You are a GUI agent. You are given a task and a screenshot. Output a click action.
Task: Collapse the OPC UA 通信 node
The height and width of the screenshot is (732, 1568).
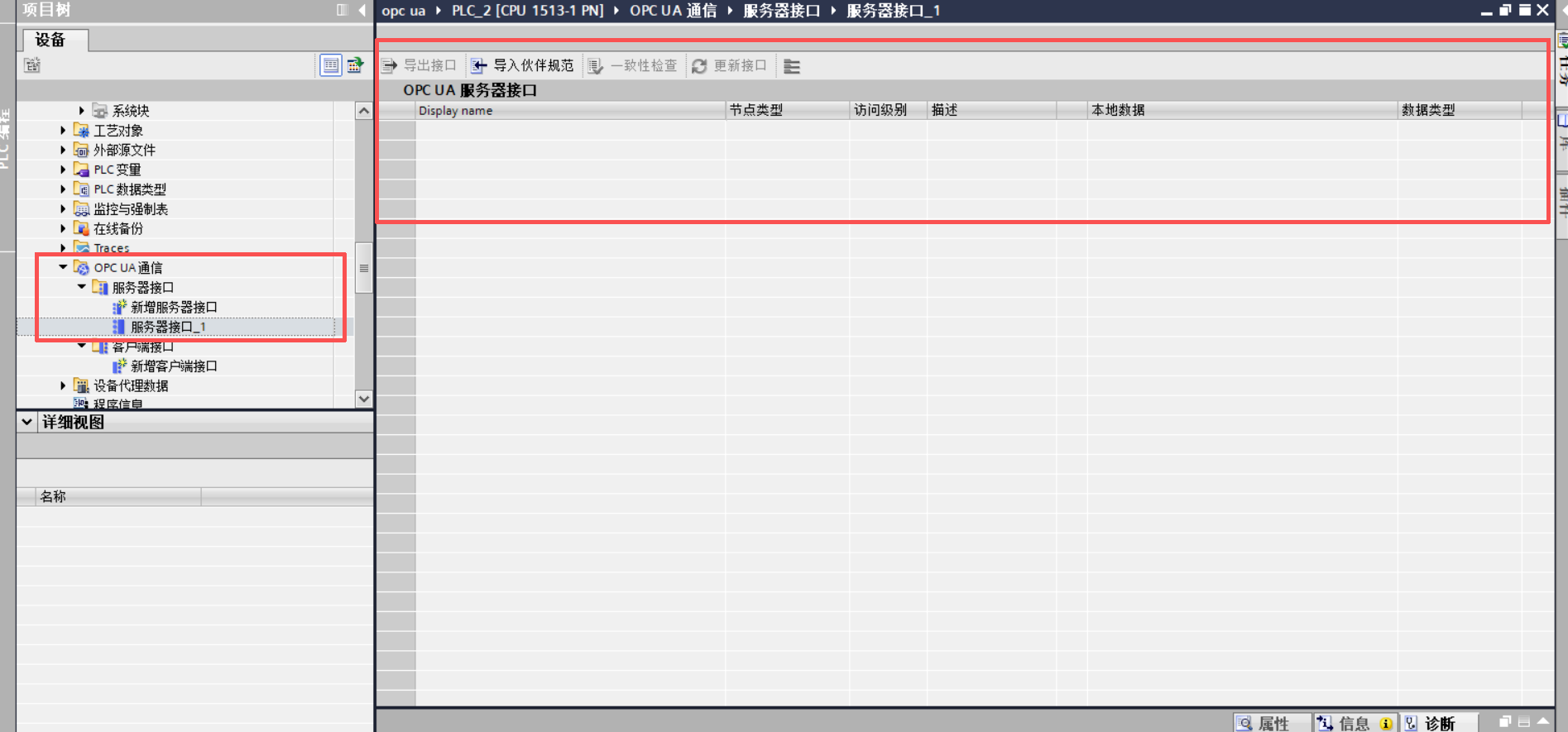[63, 267]
